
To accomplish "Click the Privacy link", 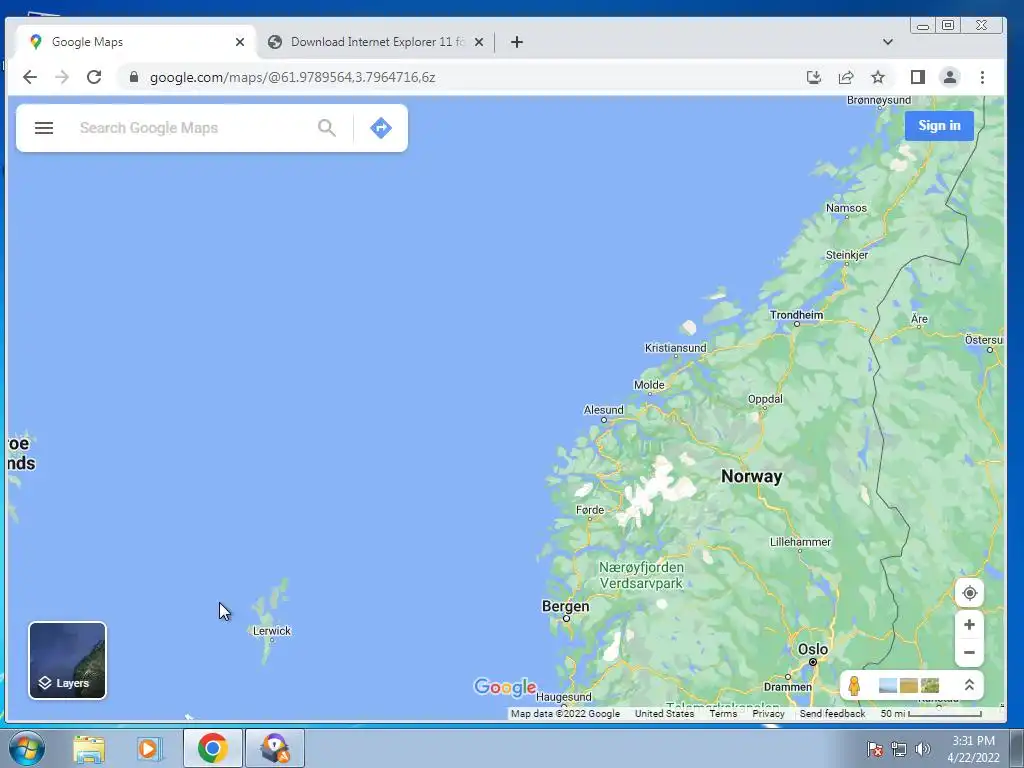I will click(768, 713).
